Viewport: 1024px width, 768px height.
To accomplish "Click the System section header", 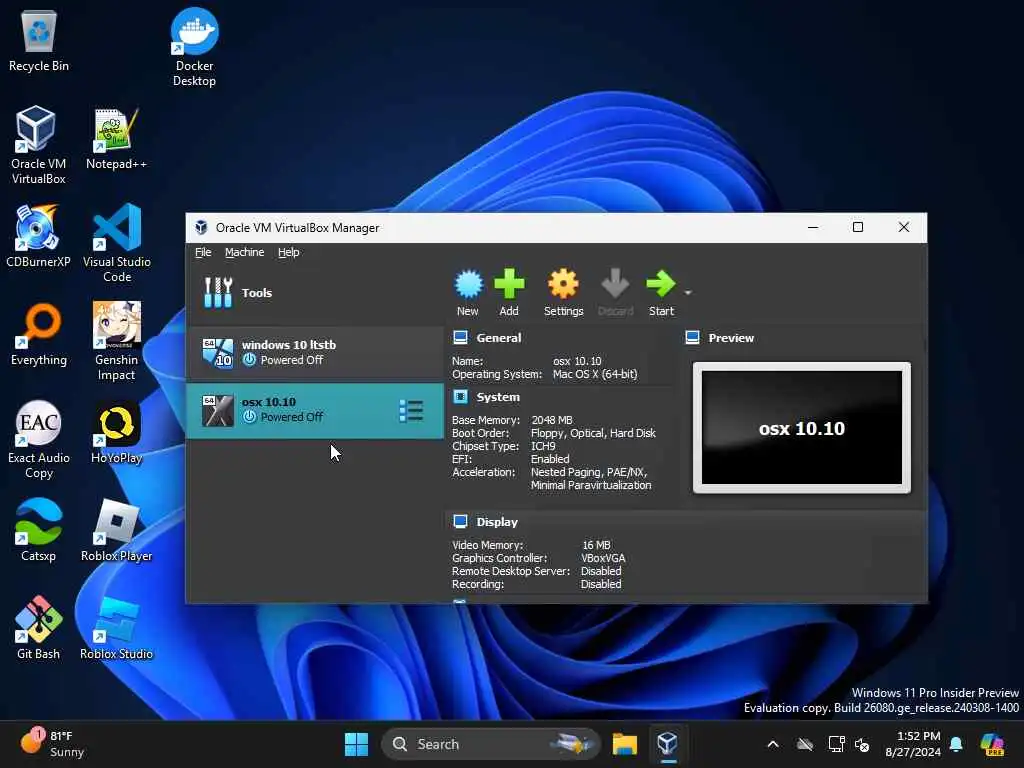I will (498, 397).
